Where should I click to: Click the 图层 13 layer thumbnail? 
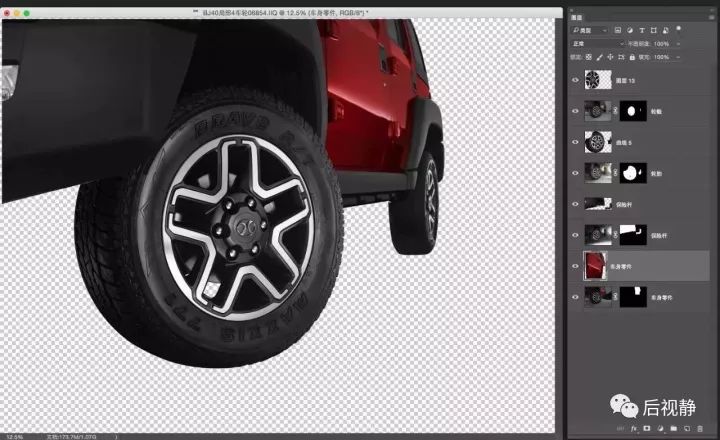pyautogui.click(x=598, y=80)
